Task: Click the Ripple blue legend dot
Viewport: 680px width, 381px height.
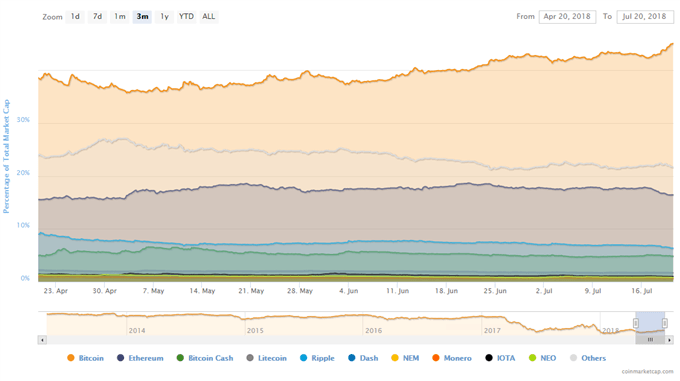Action: (x=304, y=358)
